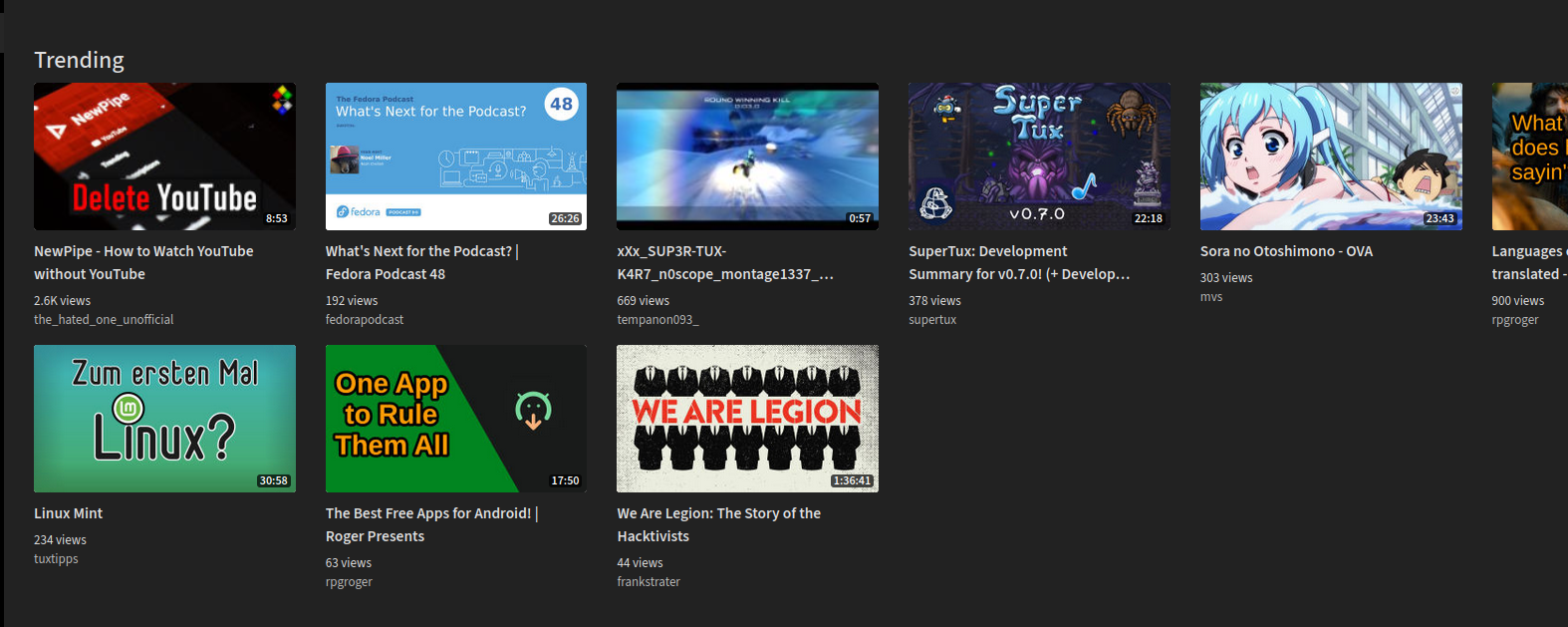Open the Fedora Podcast 48 thumbnail
This screenshot has width=1568, height=627.
point(455,157)
